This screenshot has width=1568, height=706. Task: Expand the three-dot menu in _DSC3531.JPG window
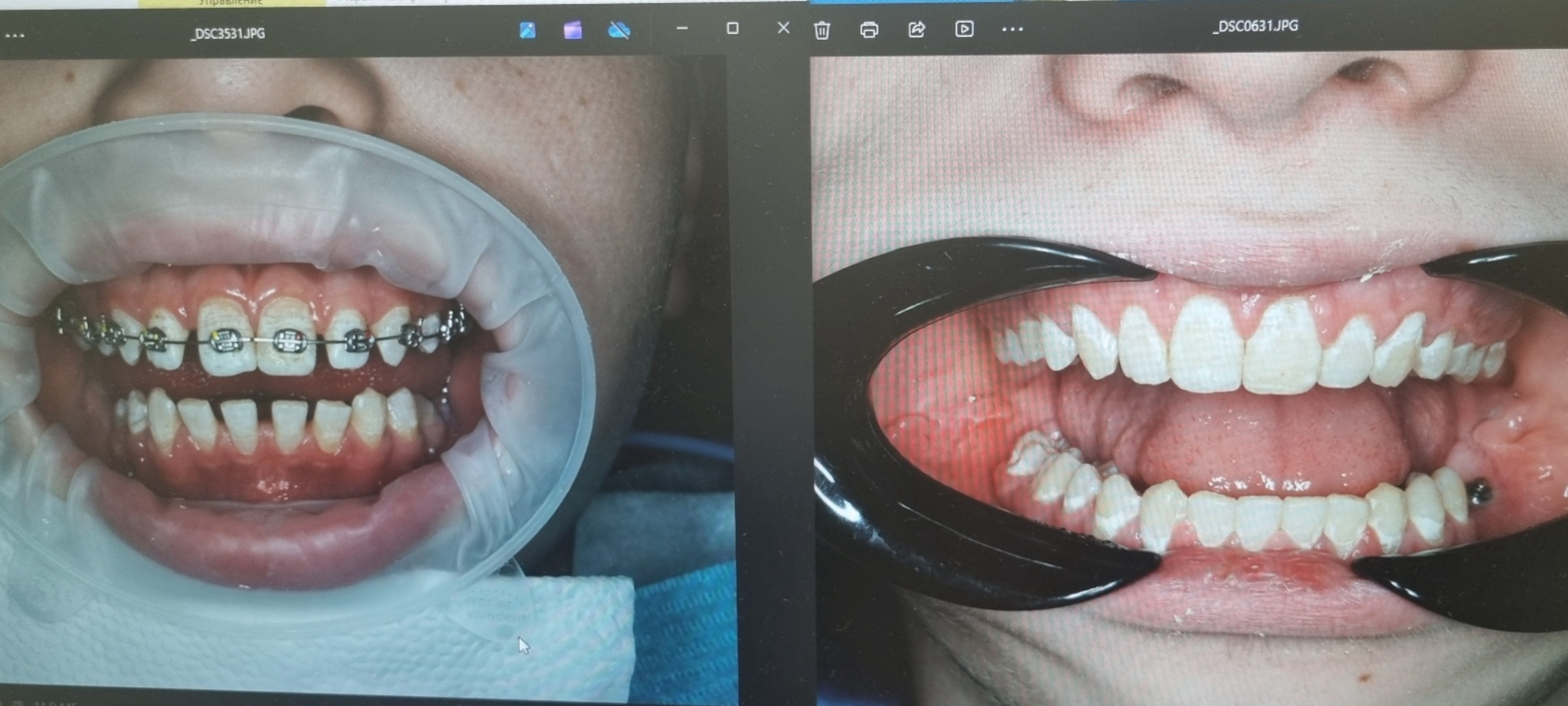(x=15, y=35)
